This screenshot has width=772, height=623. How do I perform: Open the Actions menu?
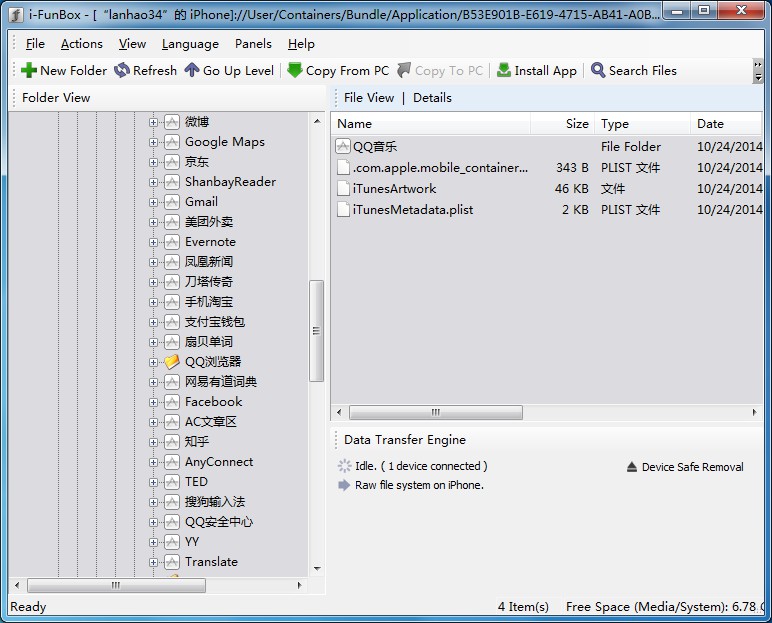[82, 44]
